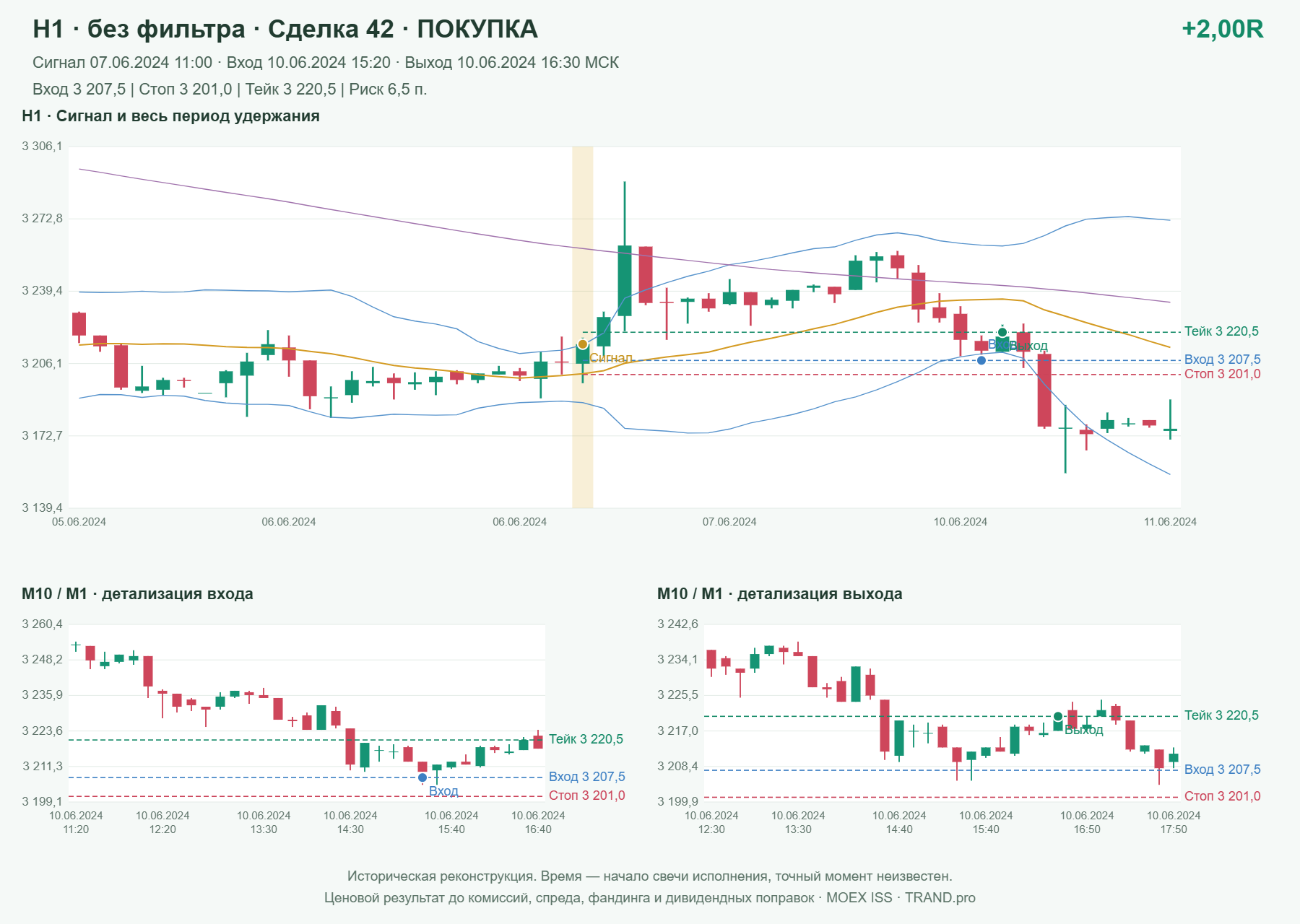Click x-axis date 05.06.2024 on H1 chart
The image size is (1300, 924).
click(79, 522)
